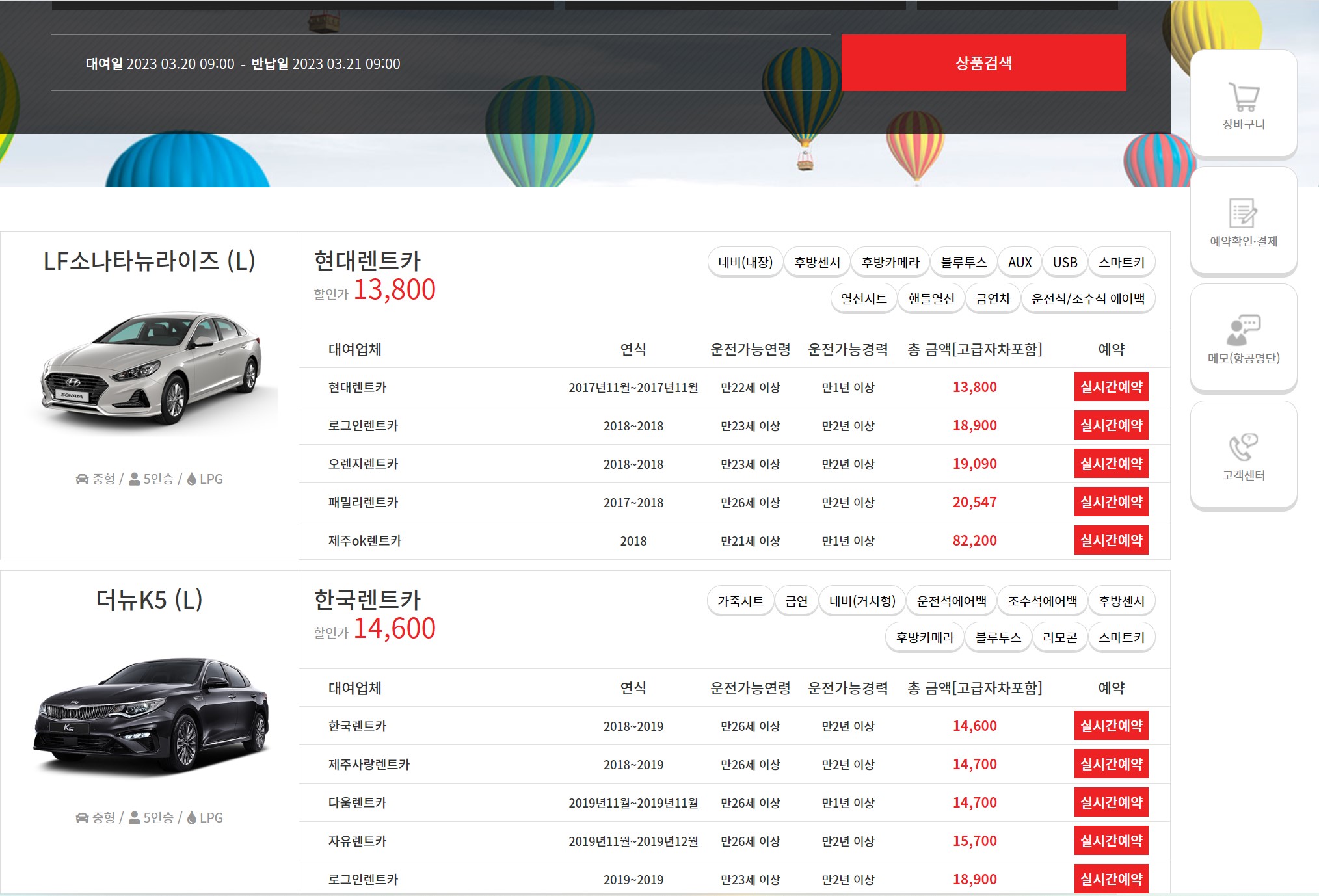Click the 운전석에어백 option tag

point(951,601)
